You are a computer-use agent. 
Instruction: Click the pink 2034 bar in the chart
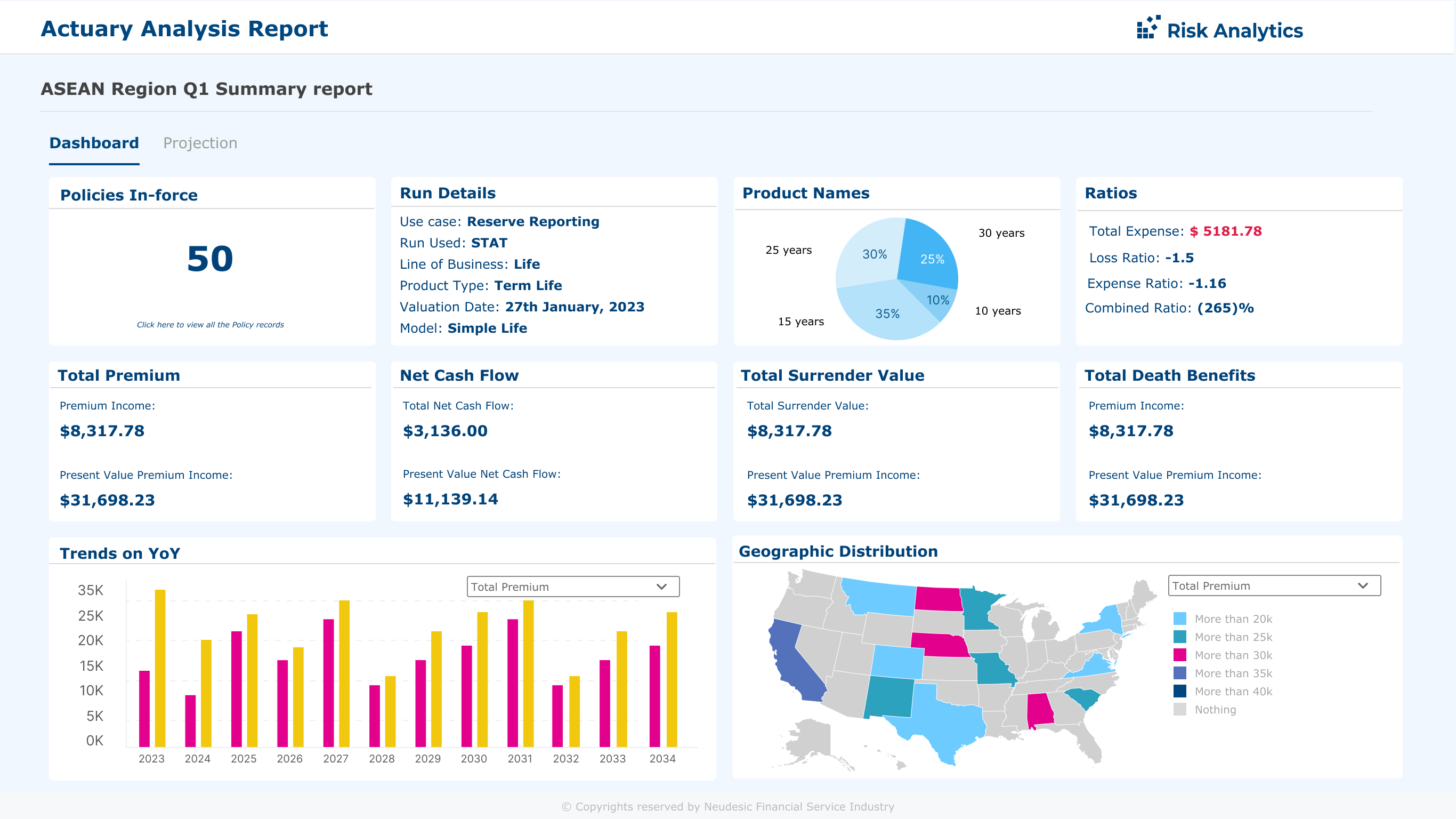click(x=654, y=696)
